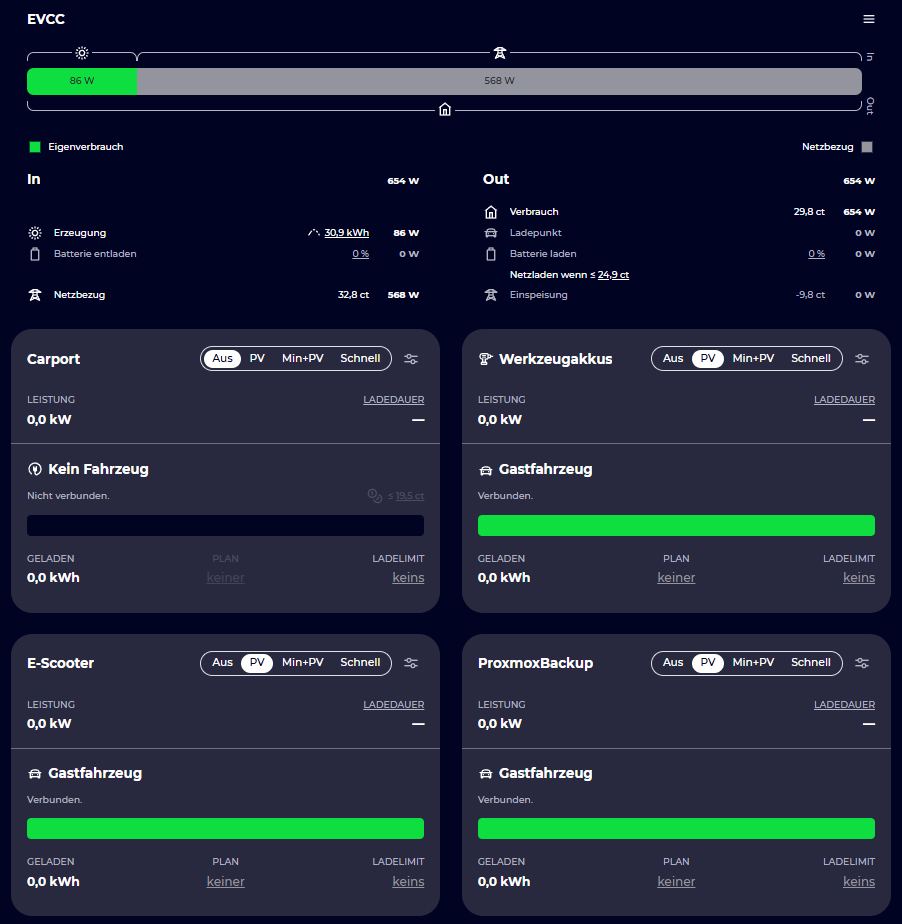Open Werkzeugakkus loadpoint settings sliders icon
This screenshot has width=902, height=924.
[862, 359]
